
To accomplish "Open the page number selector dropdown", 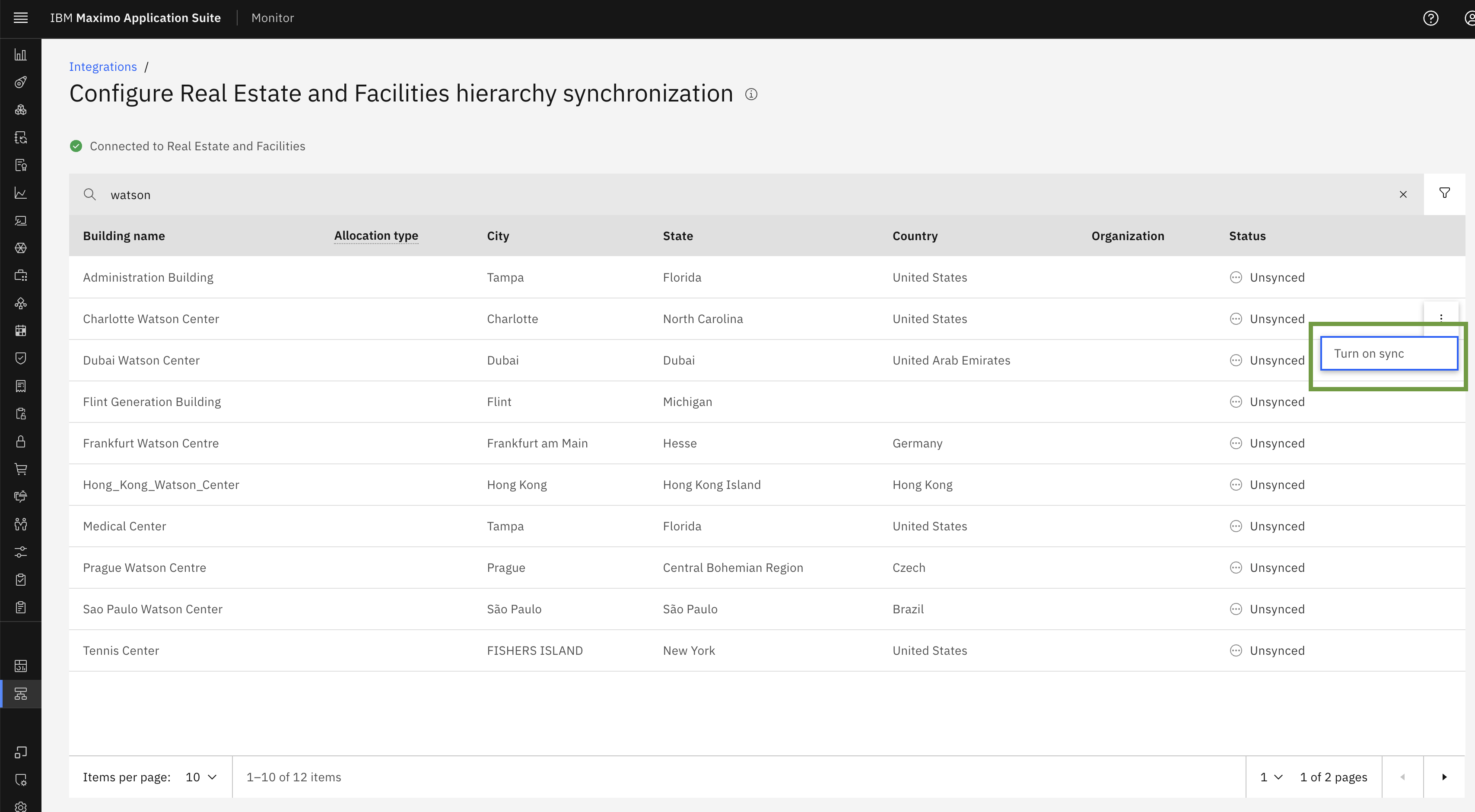I will point(1271,777).
